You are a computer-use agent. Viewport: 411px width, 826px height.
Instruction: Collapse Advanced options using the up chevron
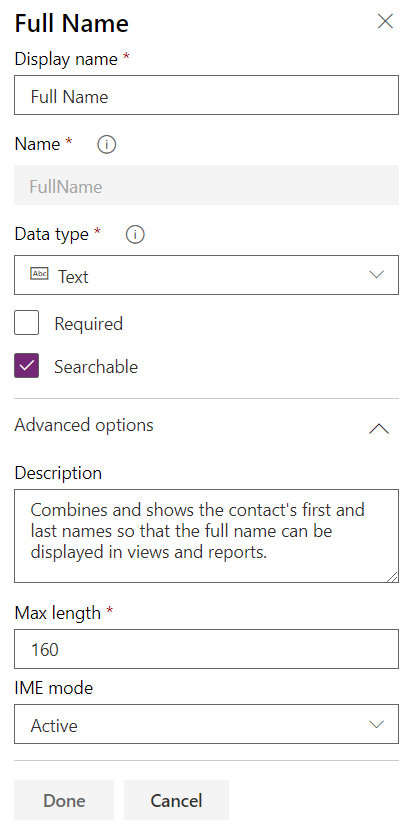[379, 429]
